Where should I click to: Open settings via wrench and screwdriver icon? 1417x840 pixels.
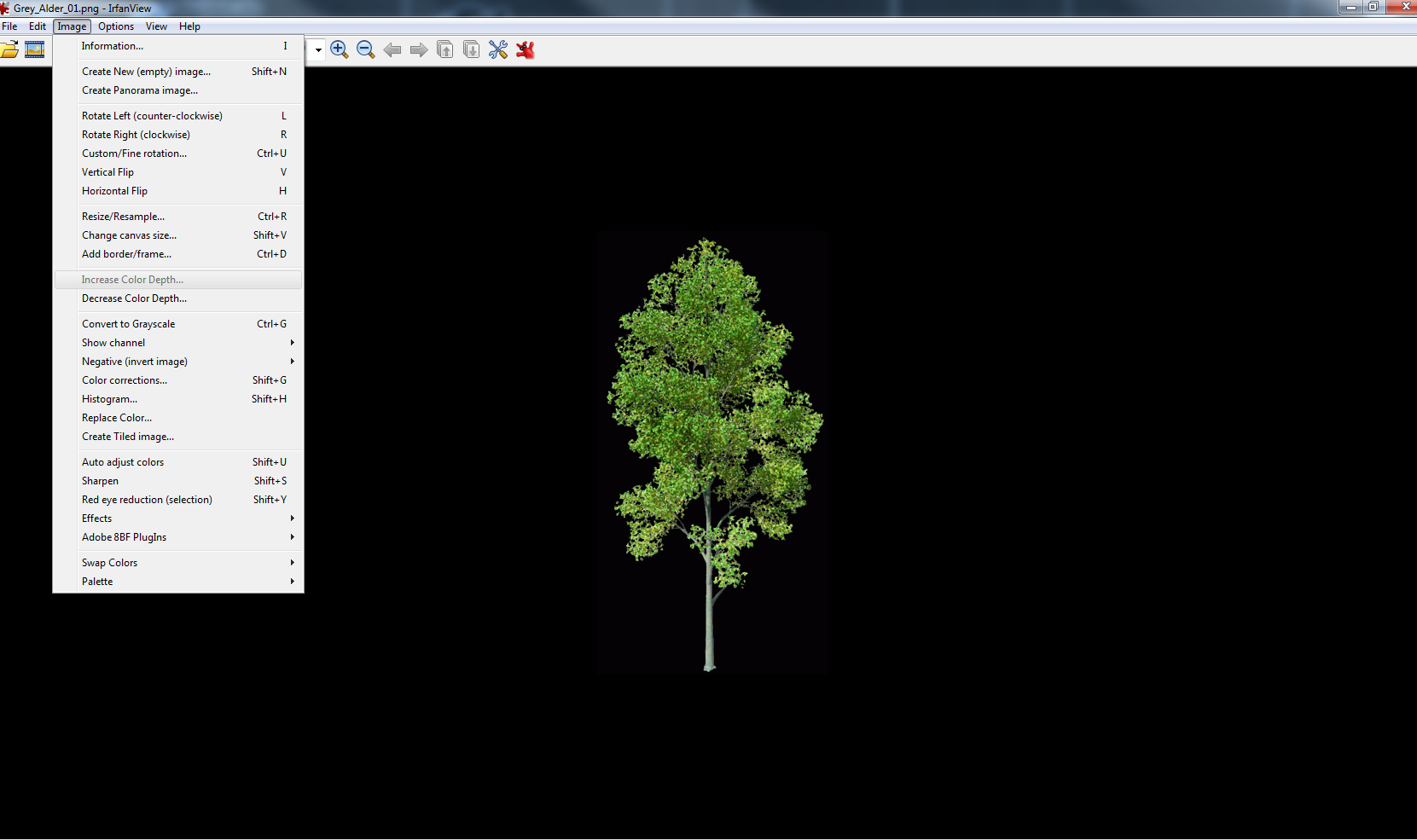coord(498,49)
